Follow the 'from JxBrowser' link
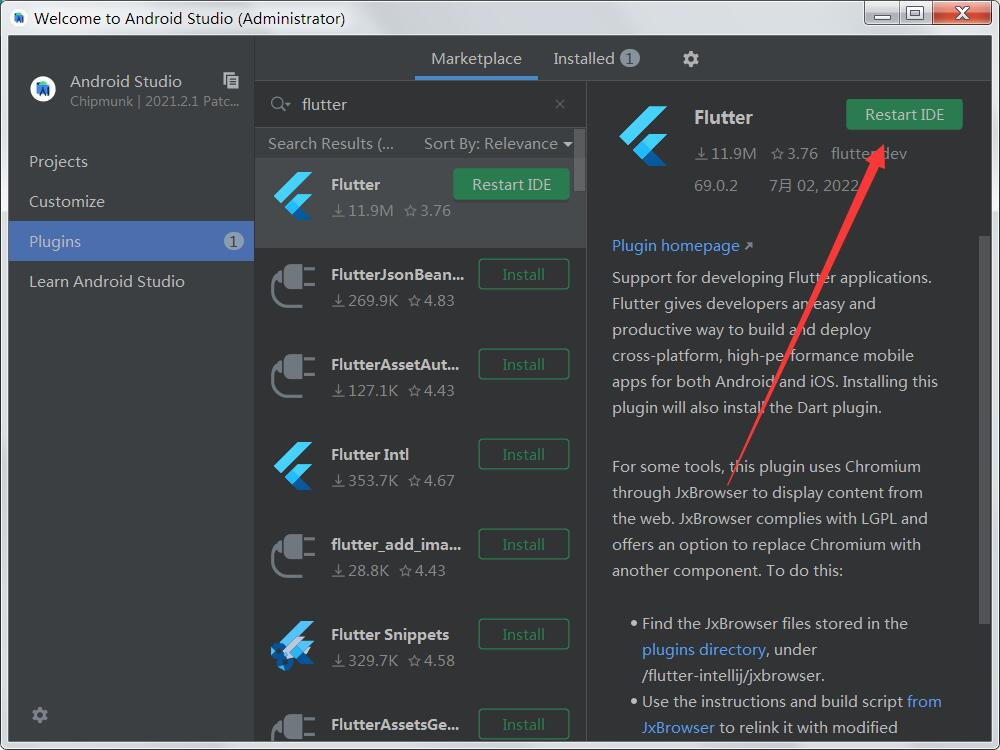This screenshot has width=1000, height=750. 791,714
